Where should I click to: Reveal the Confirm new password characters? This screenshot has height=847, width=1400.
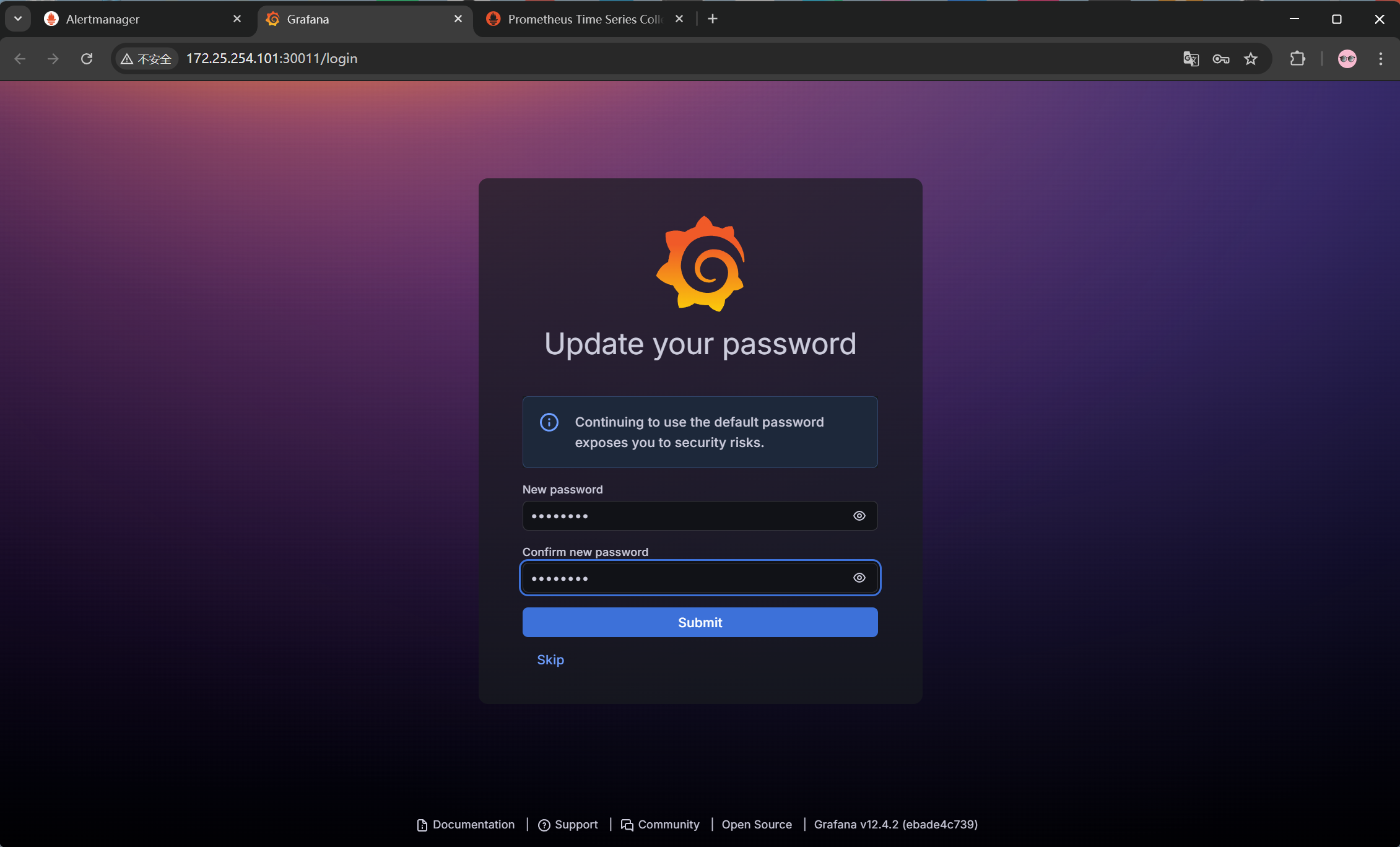(x=859, y=578)
